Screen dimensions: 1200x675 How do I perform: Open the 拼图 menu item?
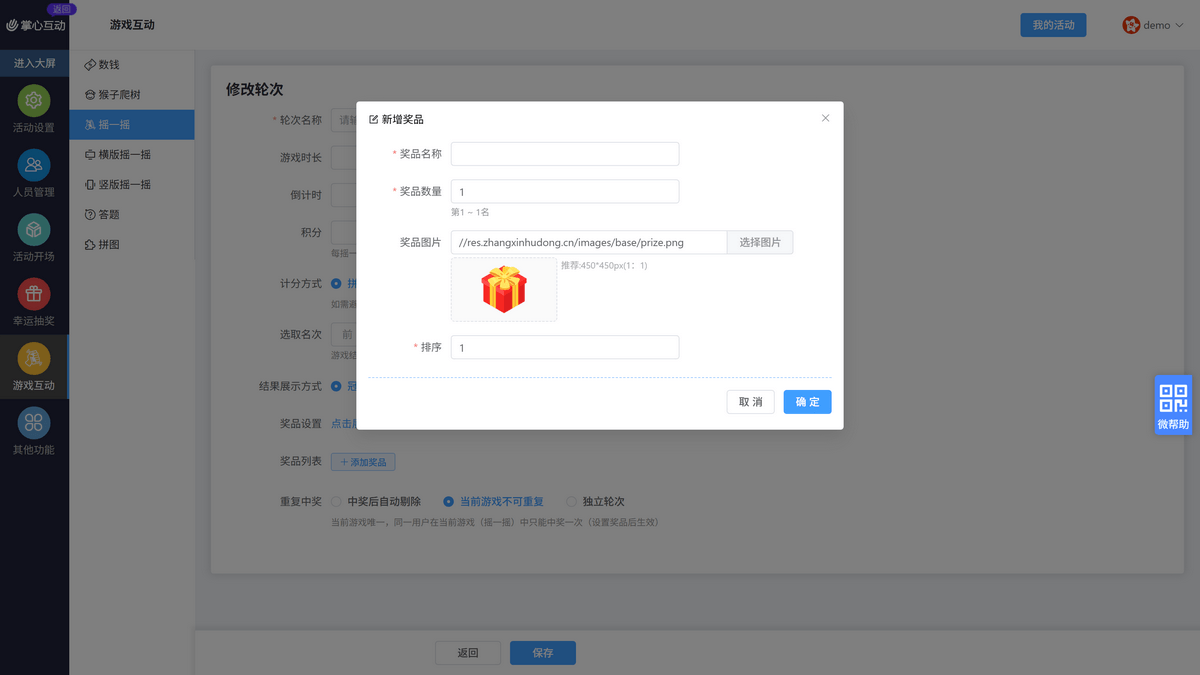pyautogui.click(x=132, y=245)
